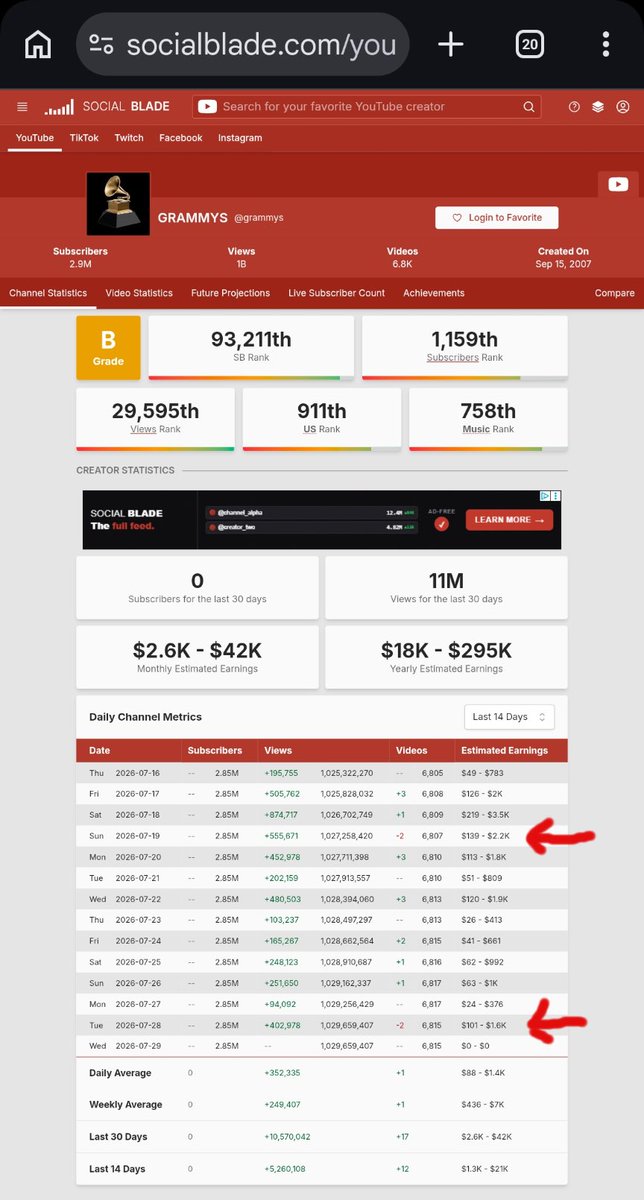Viewport: 644px width, 1200px height.
Task: Open the Live Subscriber Count tab
Action: [x=337, y=293]
